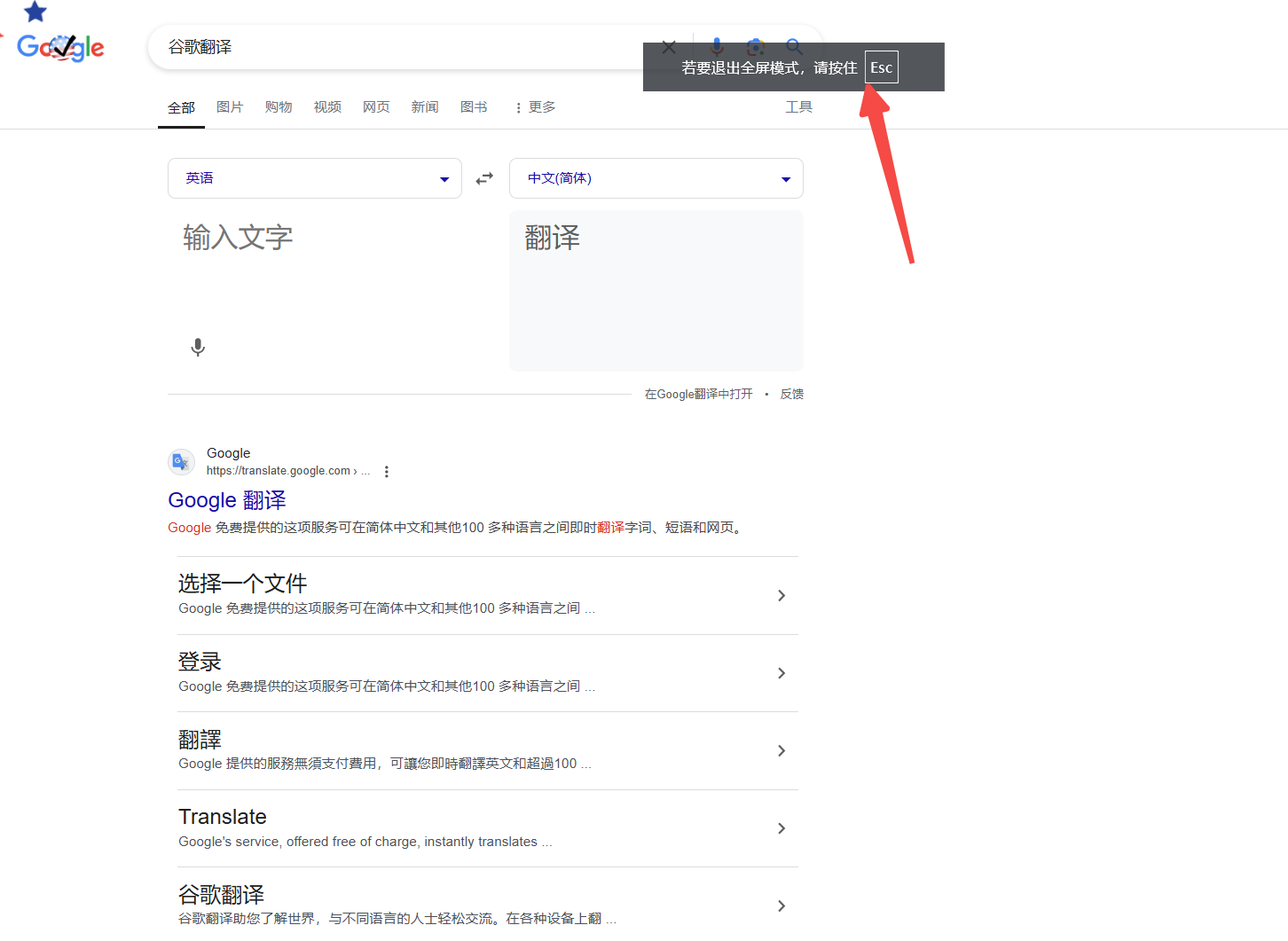Screen dimensions: 1288x941
Task: Open the Translate sitelink heading
Action: tap(223, 817)
